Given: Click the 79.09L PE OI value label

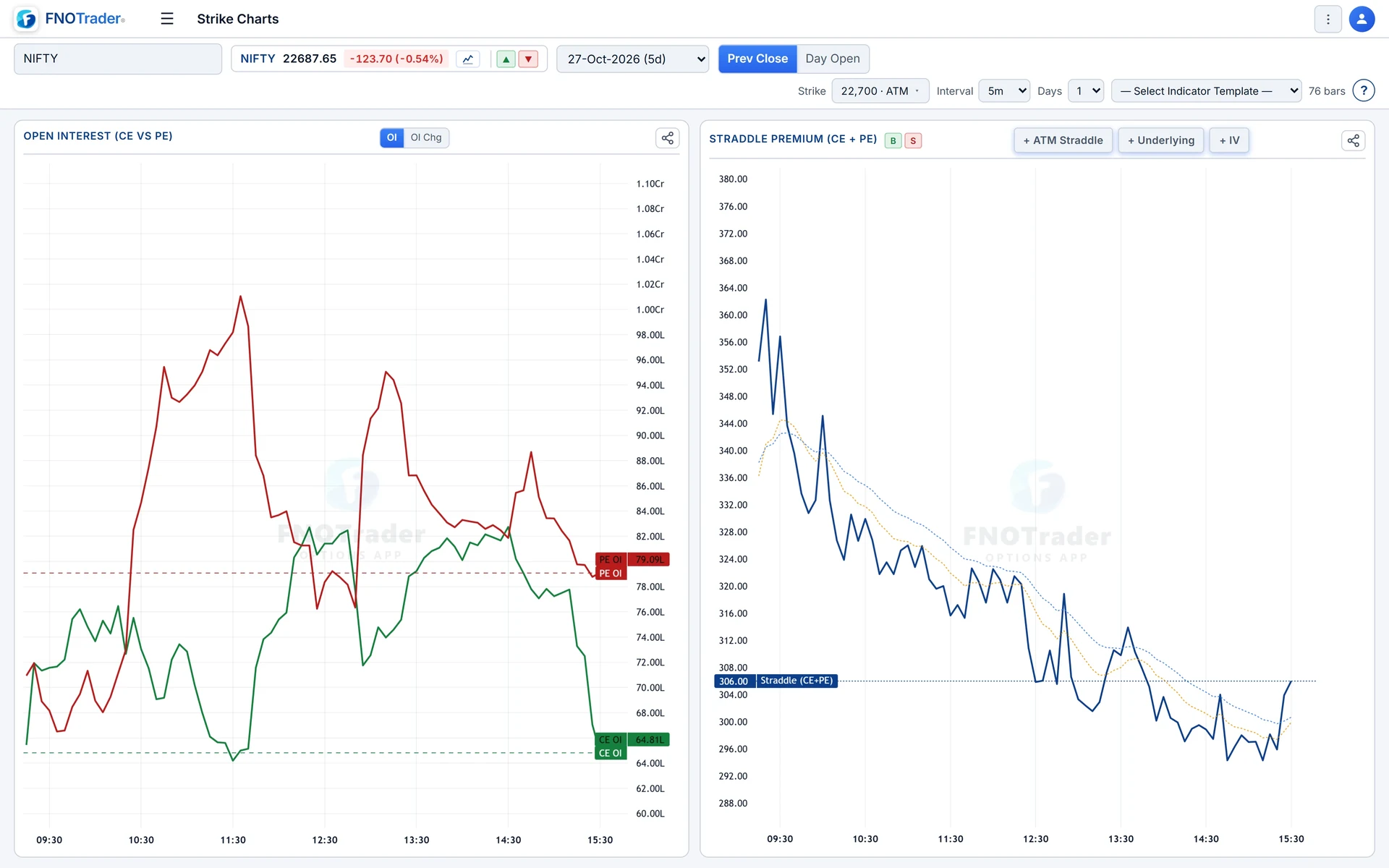Looking at the screenshot, I should [649, 559].
